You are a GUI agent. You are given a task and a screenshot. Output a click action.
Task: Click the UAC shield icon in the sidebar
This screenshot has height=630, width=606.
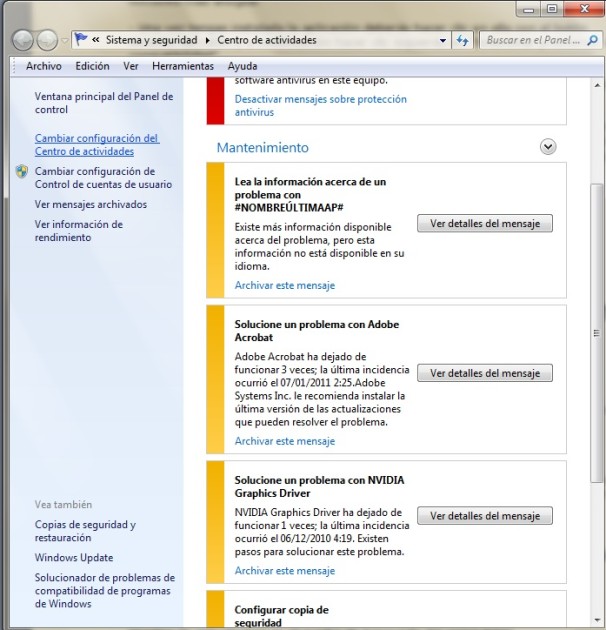tap(22, 172)
